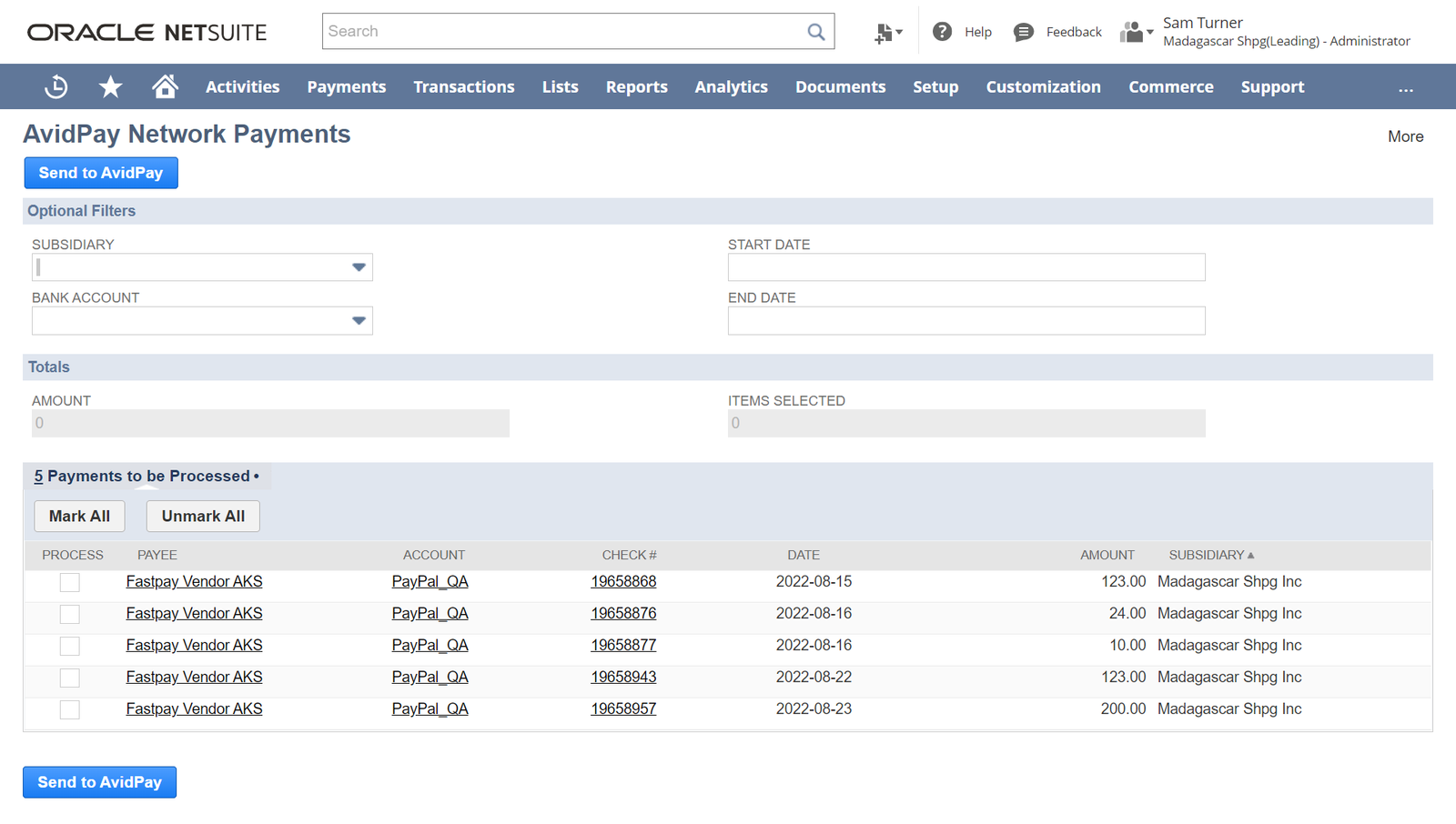Click the Check # column header
The width and height of the screenshot is (1456, 824).
point(629,555)
